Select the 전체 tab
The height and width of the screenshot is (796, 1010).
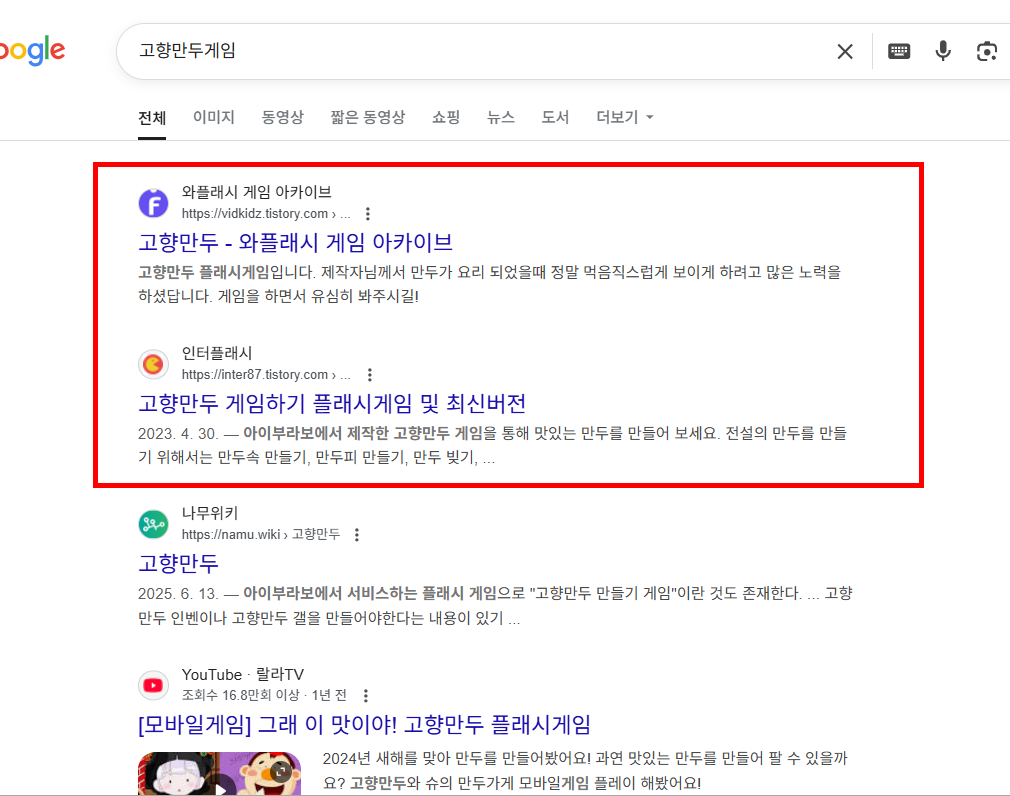152,118
